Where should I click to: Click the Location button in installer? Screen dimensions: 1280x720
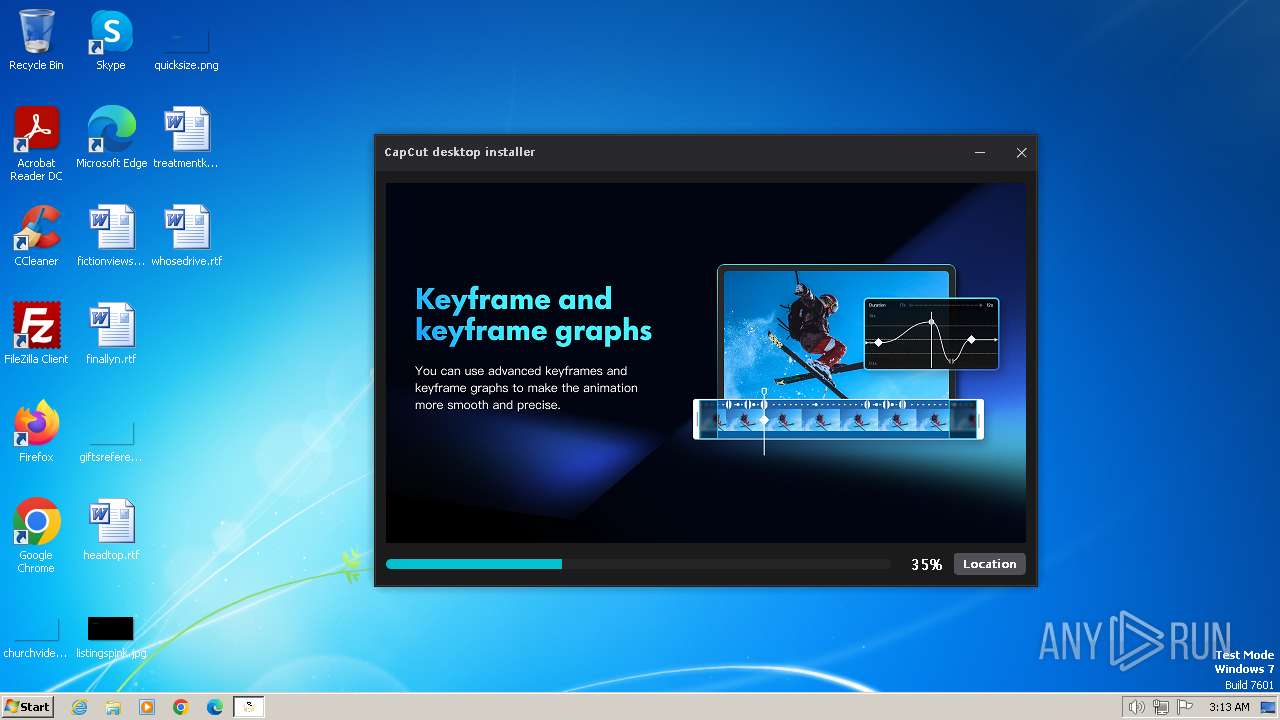(989, 564)
